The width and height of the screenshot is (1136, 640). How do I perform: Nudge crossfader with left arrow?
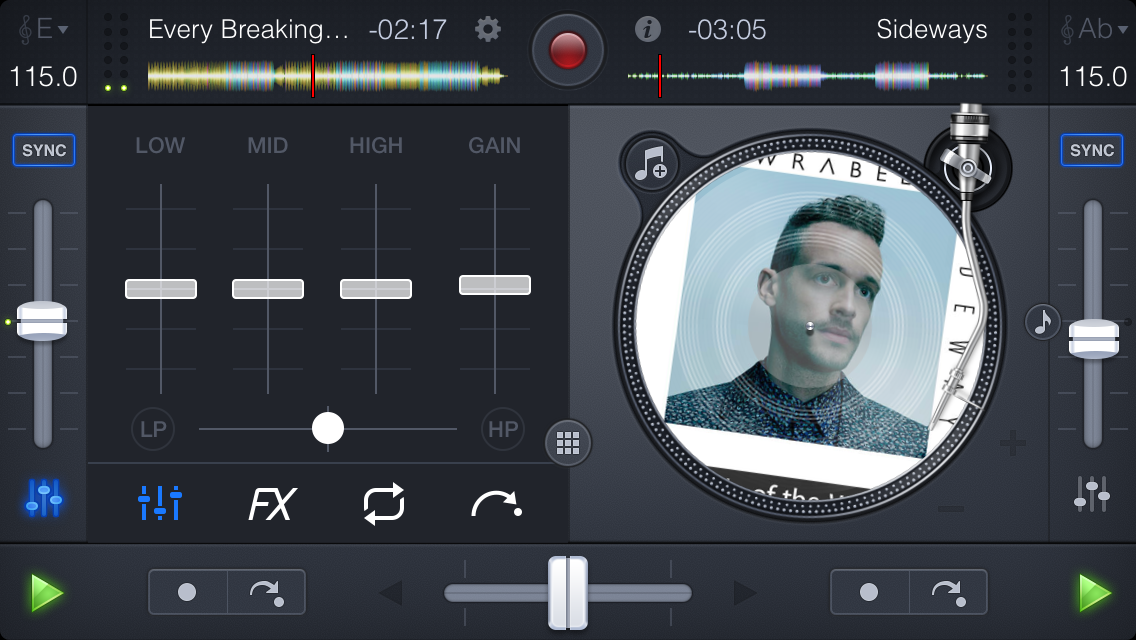(x=391, y=593)
